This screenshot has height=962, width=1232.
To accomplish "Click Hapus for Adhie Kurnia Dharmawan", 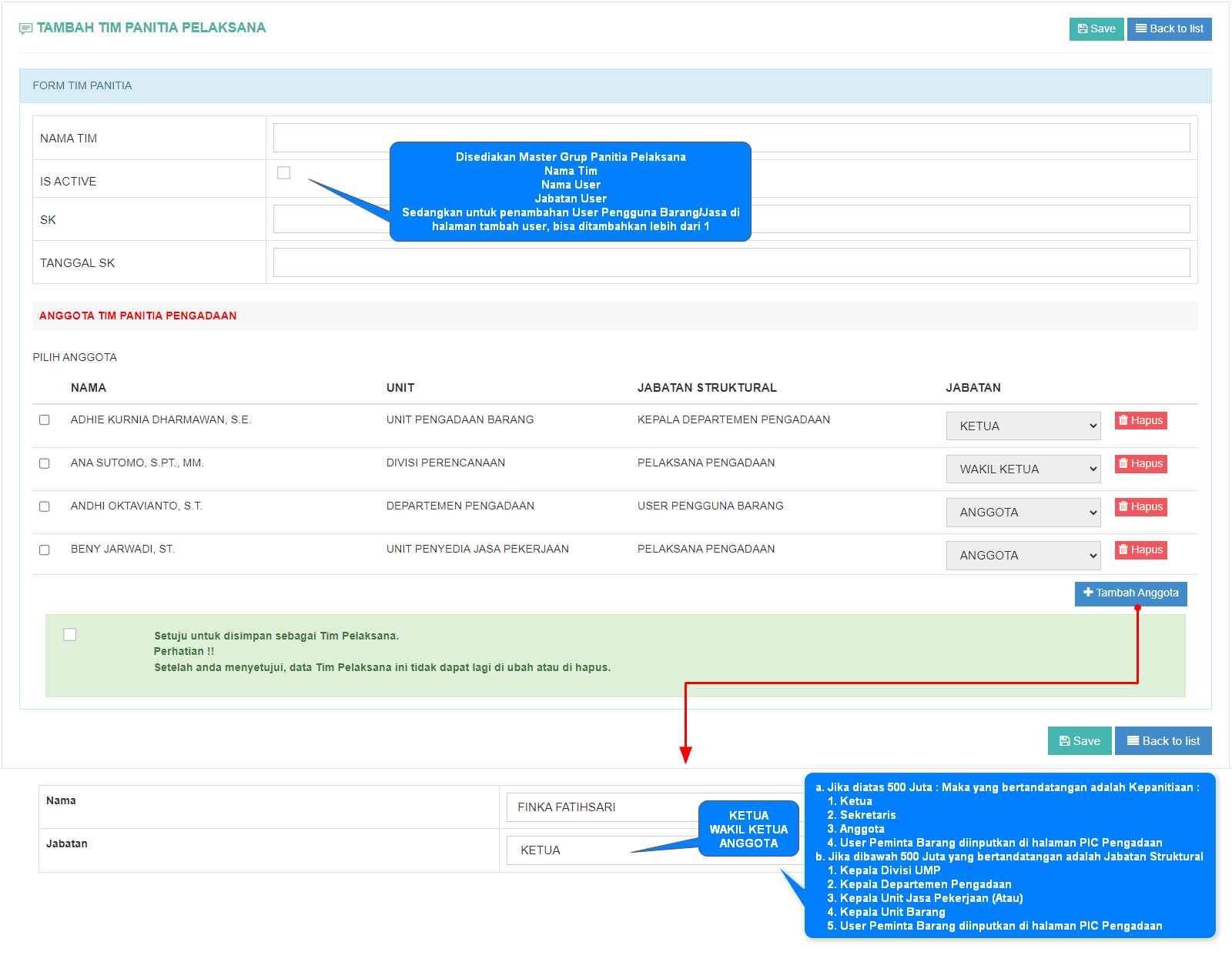I will [1140, 421].
